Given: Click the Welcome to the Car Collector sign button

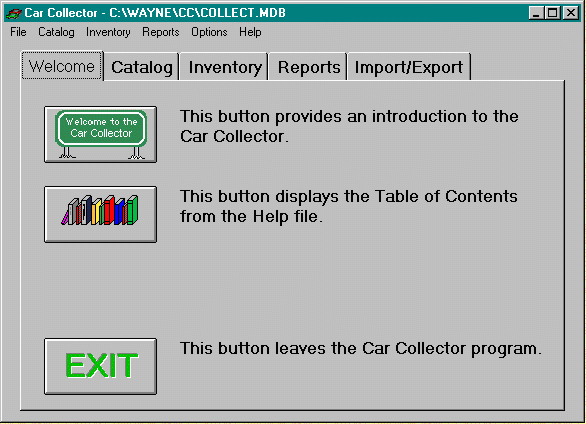Looking at the screenshot, I should click(x=100, y=134).
